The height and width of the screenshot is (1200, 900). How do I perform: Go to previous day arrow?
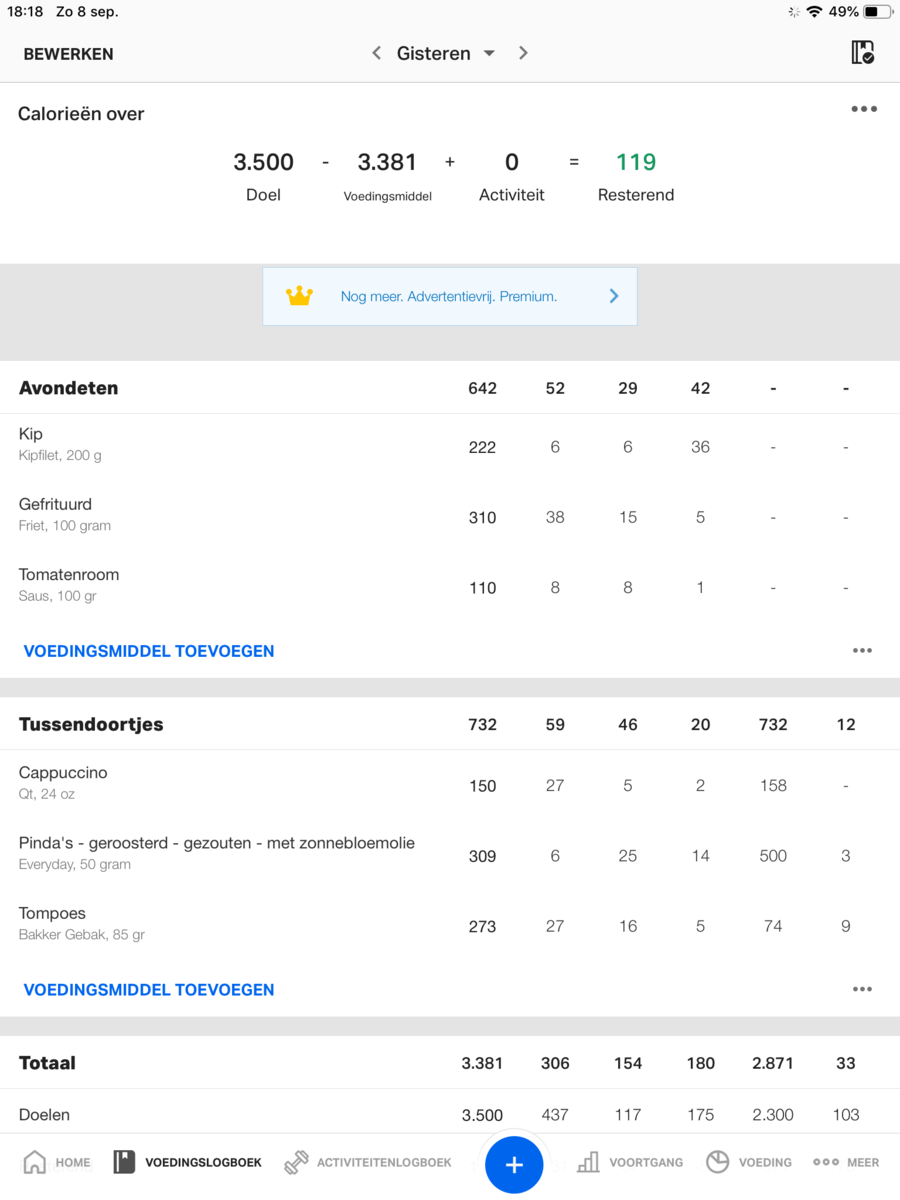[376, 53]
